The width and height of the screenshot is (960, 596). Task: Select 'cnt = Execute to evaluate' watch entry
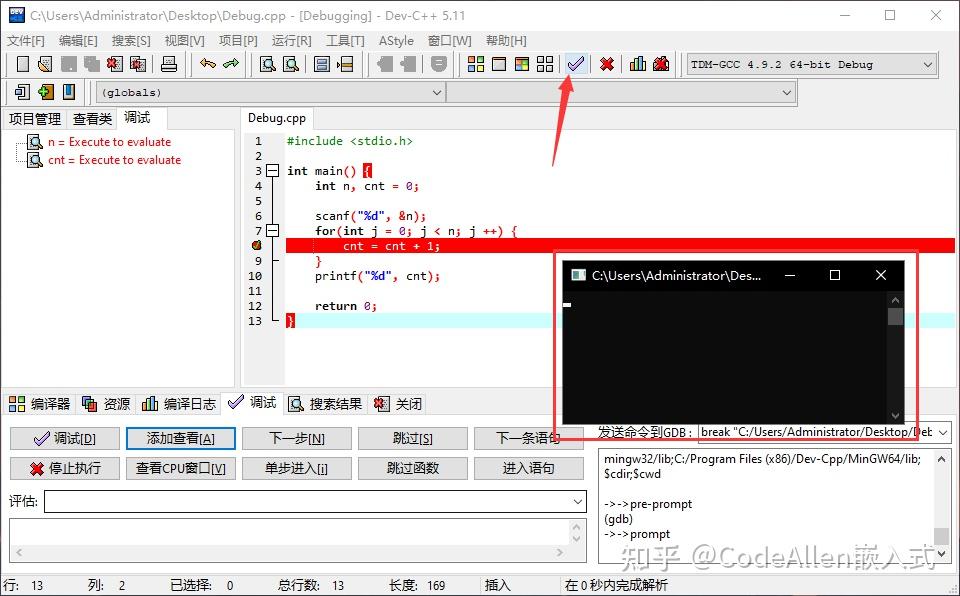click(114, 160)
